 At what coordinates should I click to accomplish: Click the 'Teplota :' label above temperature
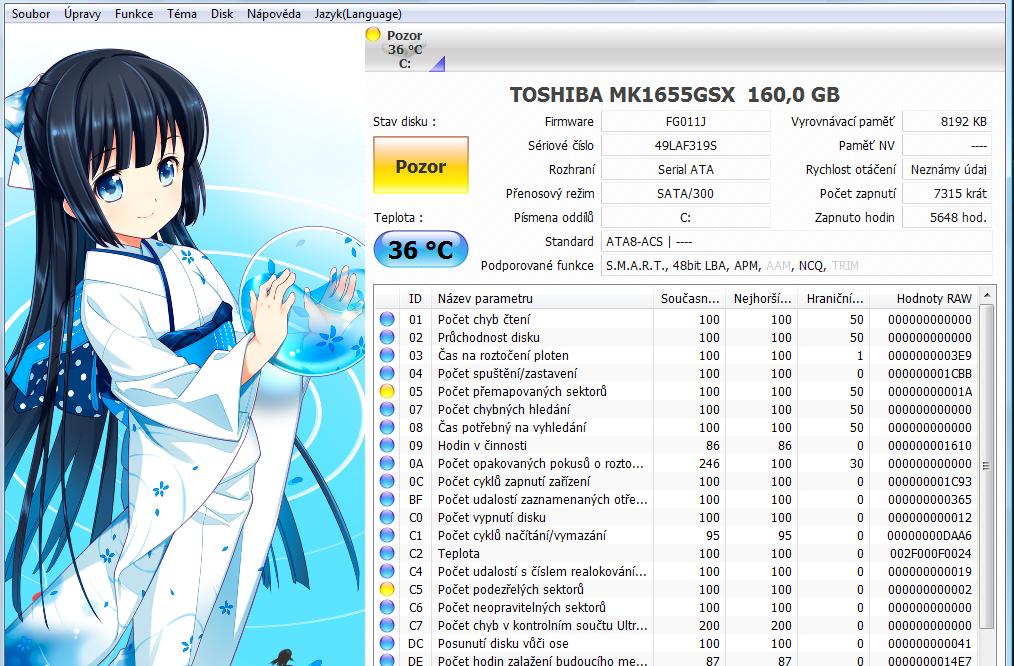[x=398, y=217]
